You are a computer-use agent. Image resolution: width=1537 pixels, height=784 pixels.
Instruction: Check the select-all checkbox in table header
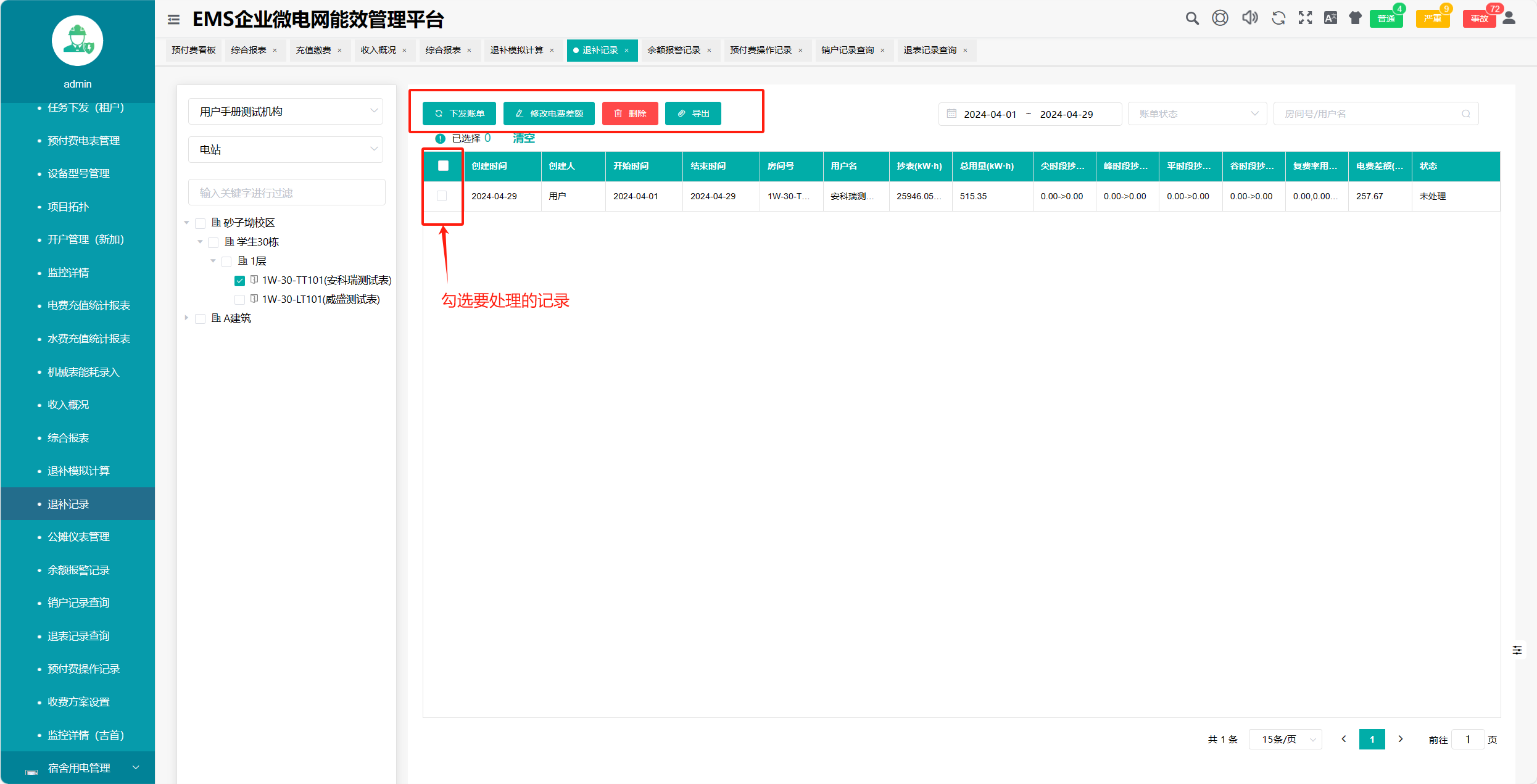click(443, 165)
